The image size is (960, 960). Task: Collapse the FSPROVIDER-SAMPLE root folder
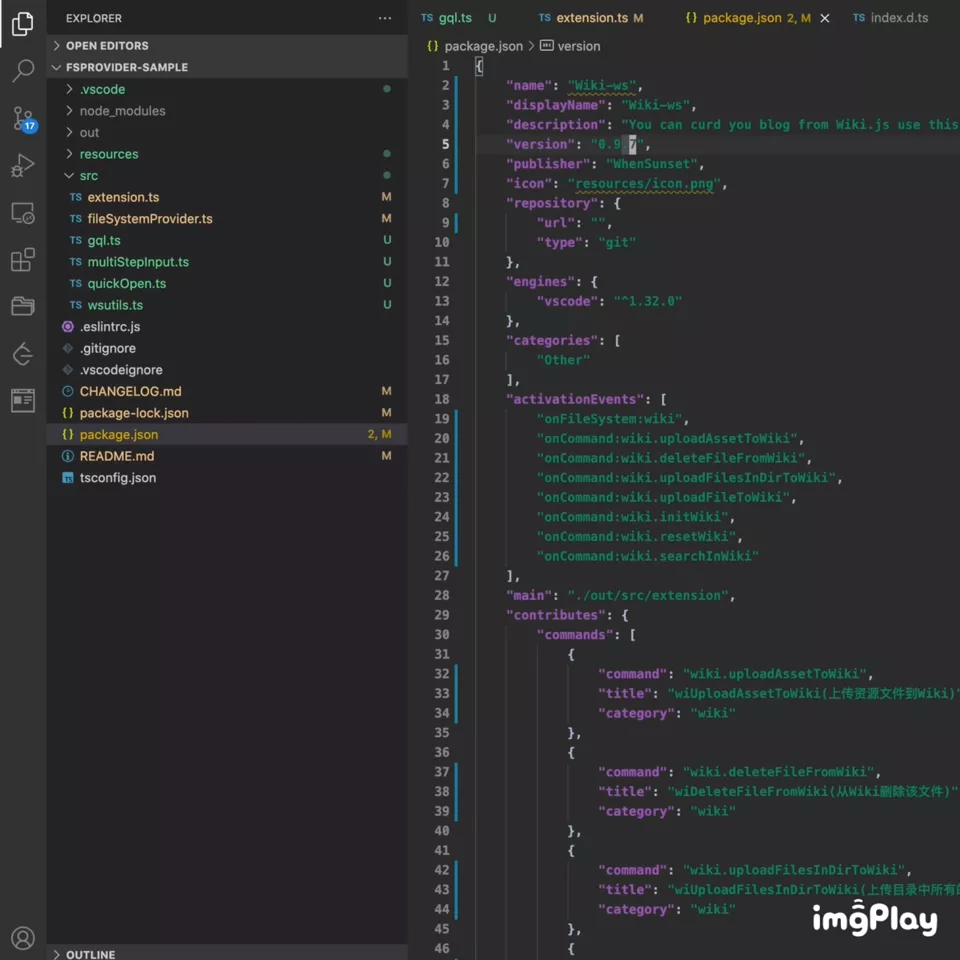pos(227,67)
